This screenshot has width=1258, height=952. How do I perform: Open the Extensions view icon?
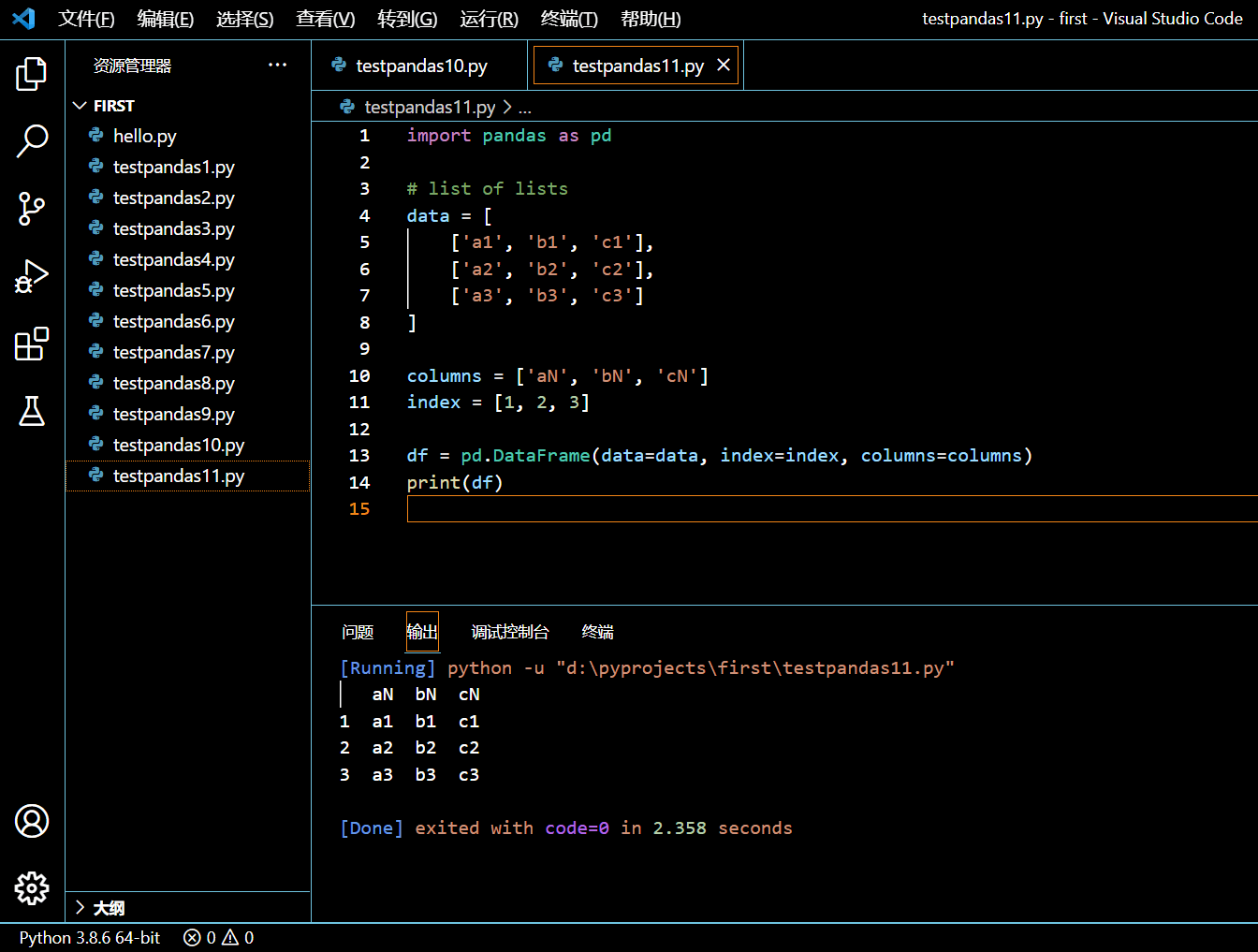(32, 344)
